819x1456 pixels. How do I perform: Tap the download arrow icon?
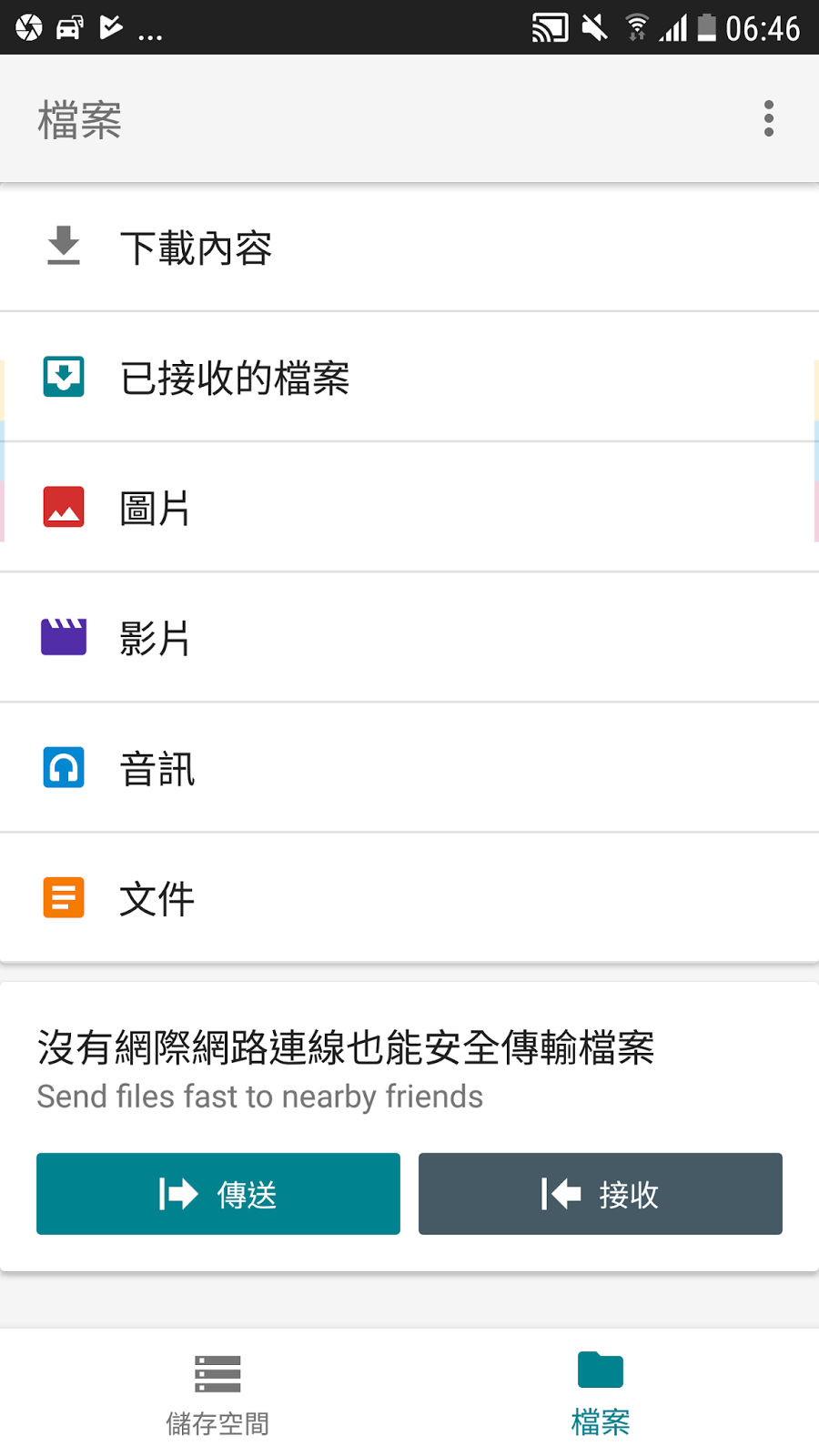pyautogui.click(x=64, y=246)
